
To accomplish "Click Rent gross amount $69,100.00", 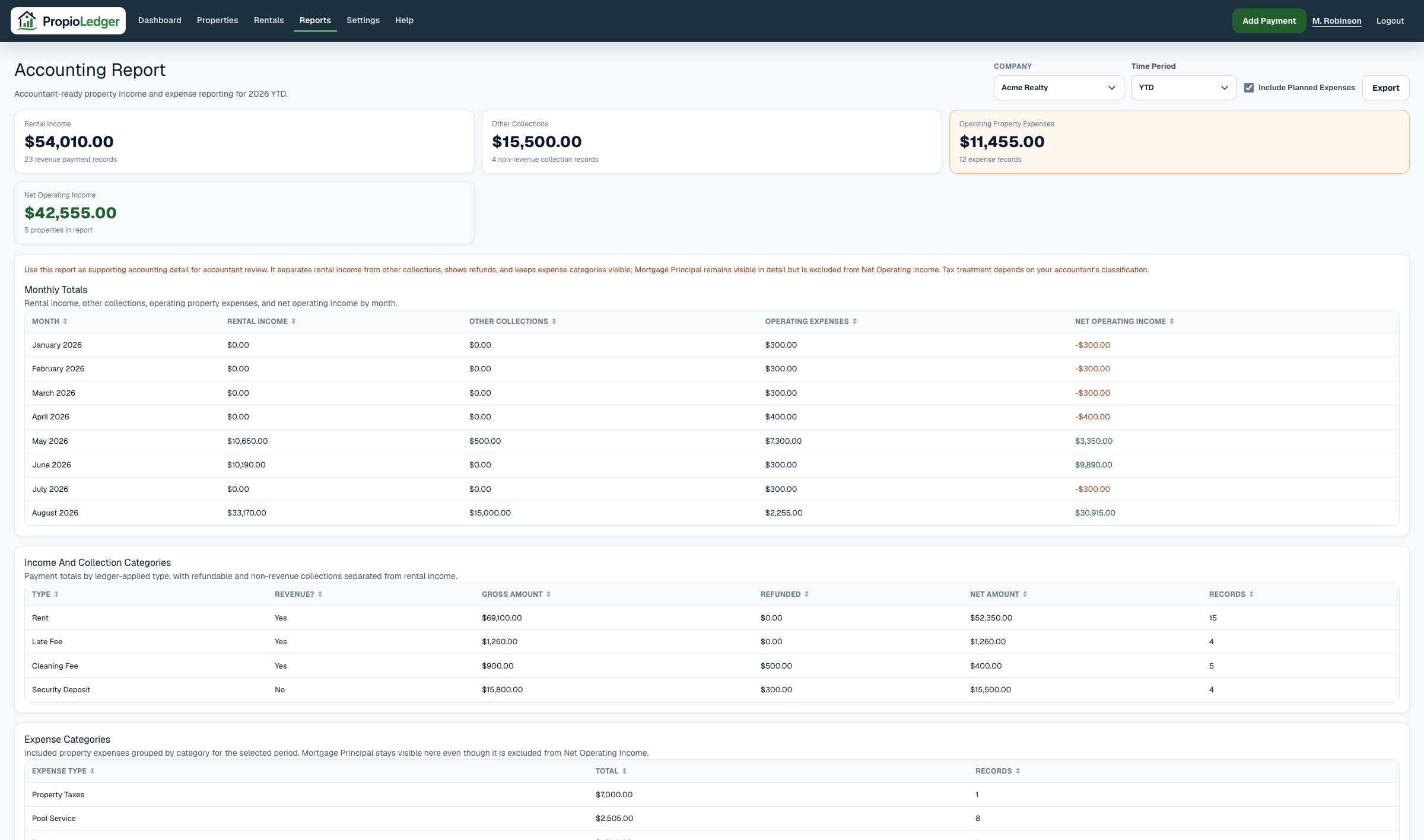I will point(502,618).
